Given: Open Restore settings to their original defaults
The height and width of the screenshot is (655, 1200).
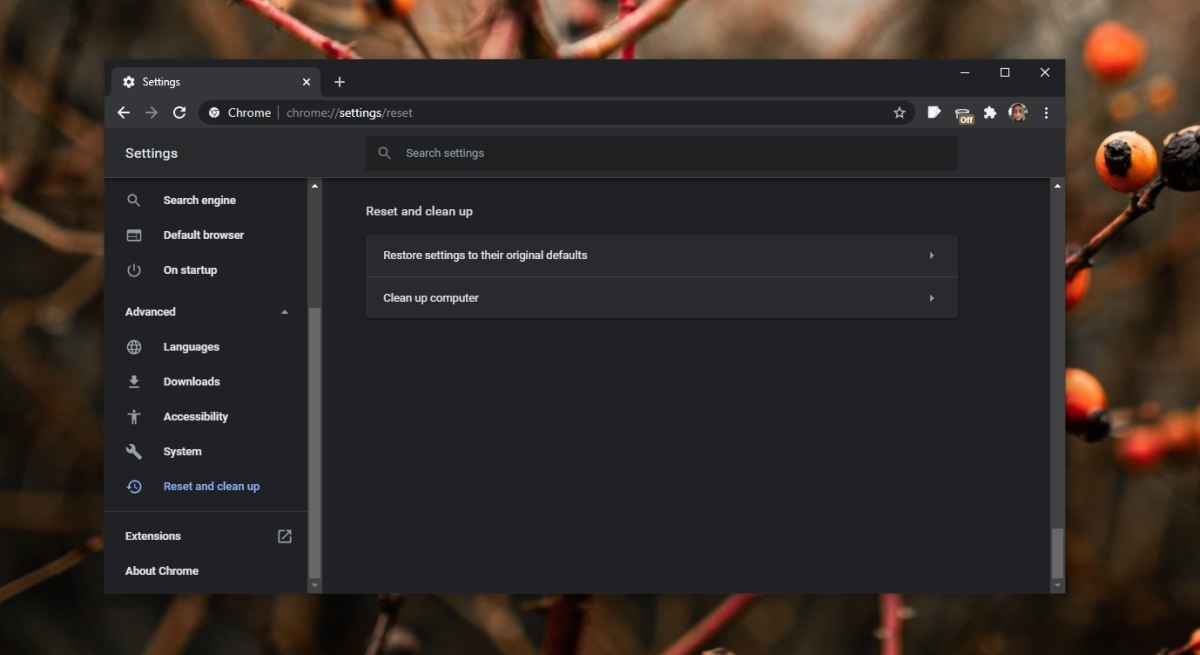Looking at the screenshot, I should 661,255.
